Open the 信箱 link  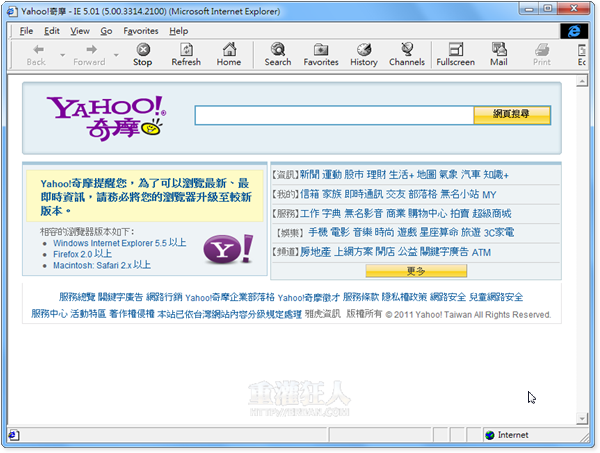coord(310,194)
